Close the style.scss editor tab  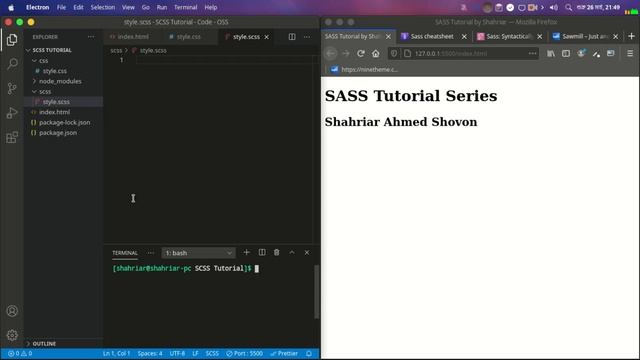[x=267, y=37]
